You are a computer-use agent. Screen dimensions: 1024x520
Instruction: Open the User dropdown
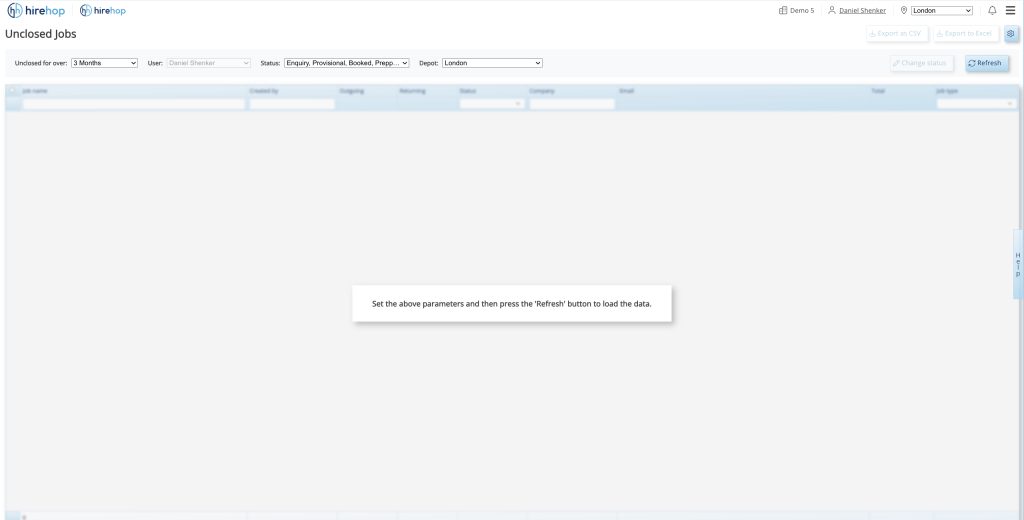coord(208,63)
